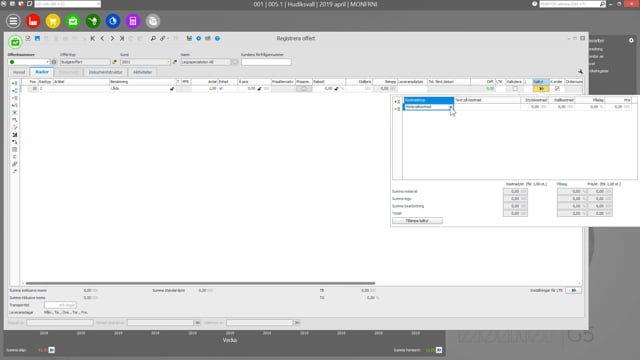Screen dimensions: 640x360
Task: Click the magnifier search icon in toolbar
Action: [153, 38]
